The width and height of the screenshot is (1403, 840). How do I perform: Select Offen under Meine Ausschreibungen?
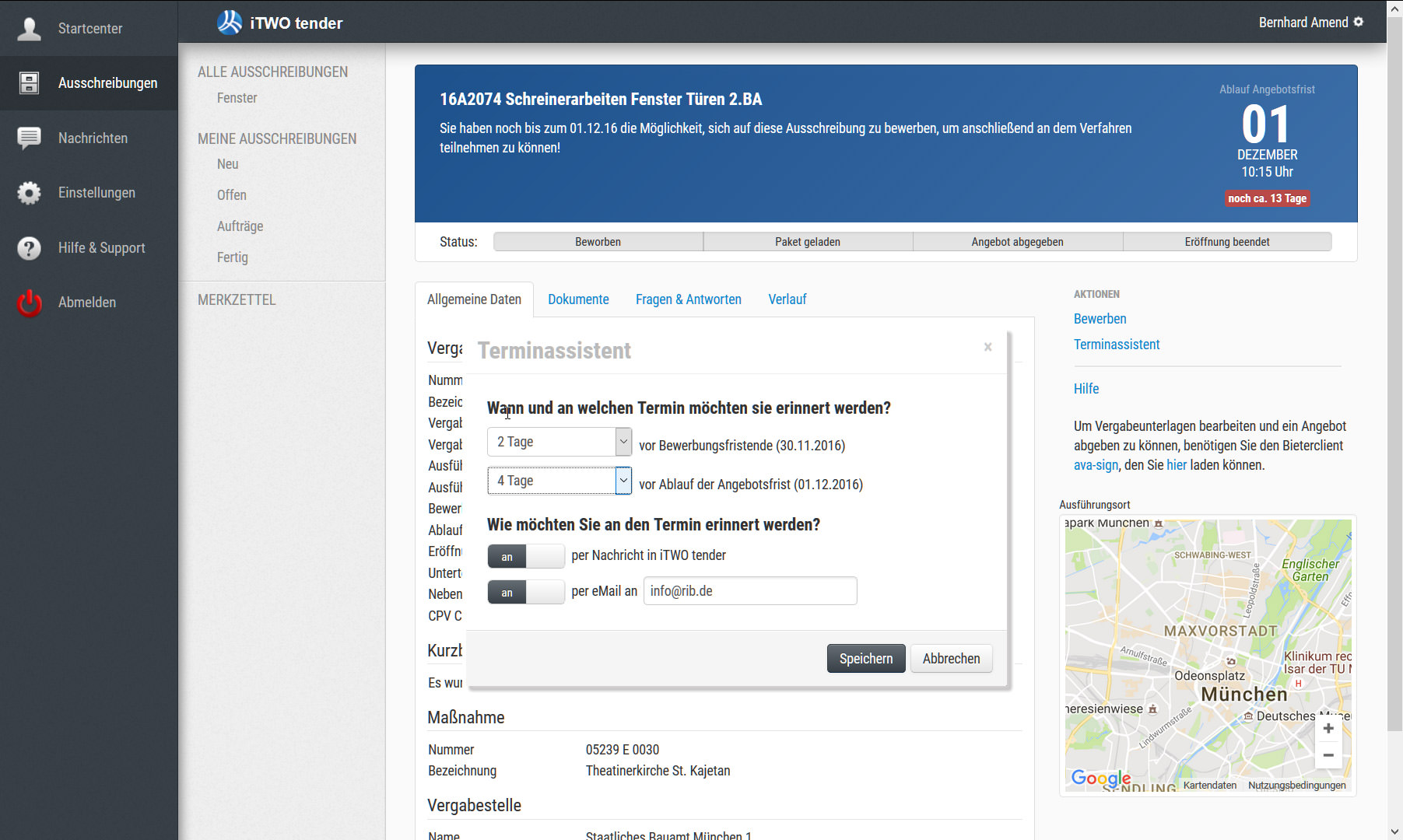(231, 195)
